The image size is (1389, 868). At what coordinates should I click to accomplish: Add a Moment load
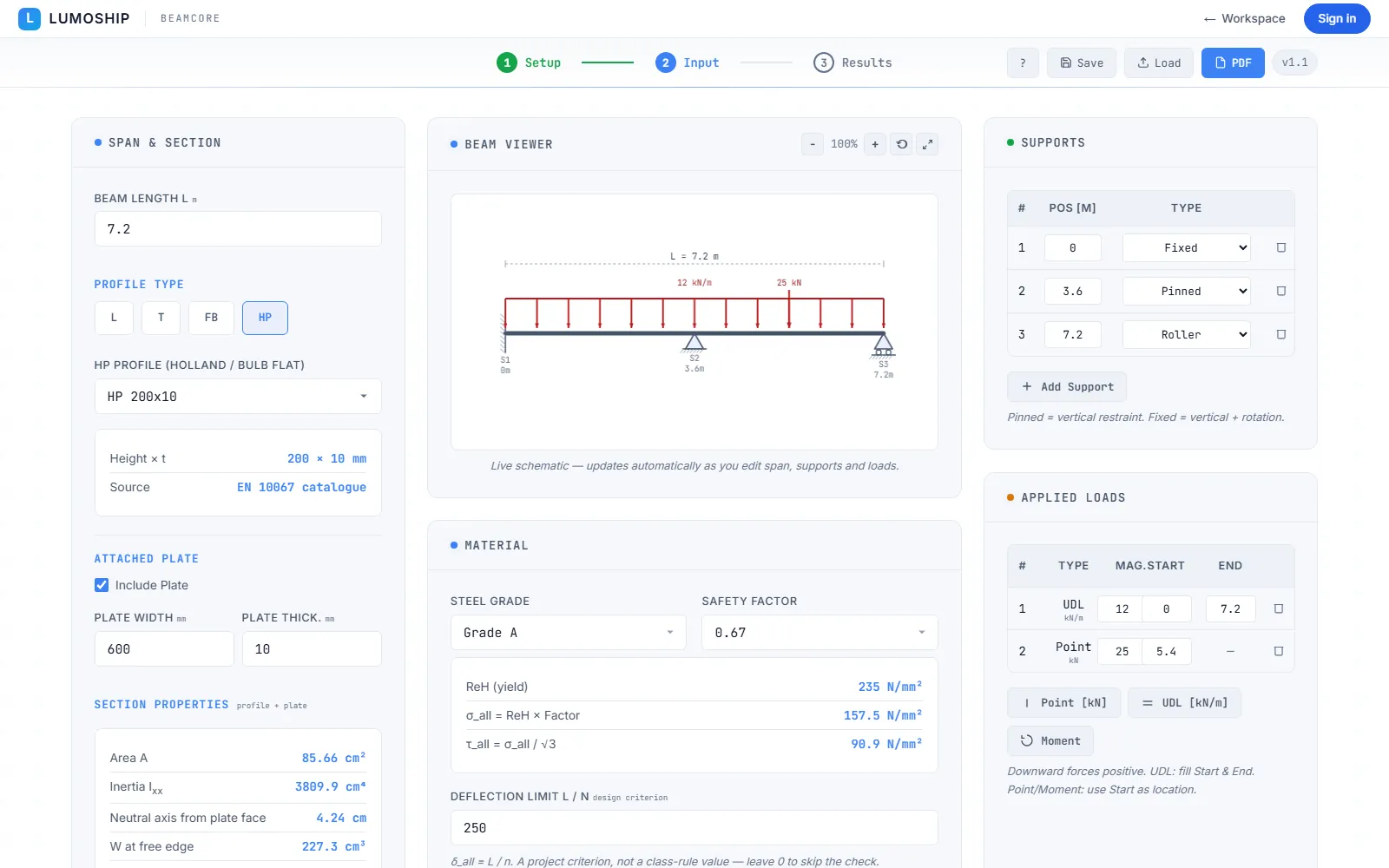pos(1050,741)
